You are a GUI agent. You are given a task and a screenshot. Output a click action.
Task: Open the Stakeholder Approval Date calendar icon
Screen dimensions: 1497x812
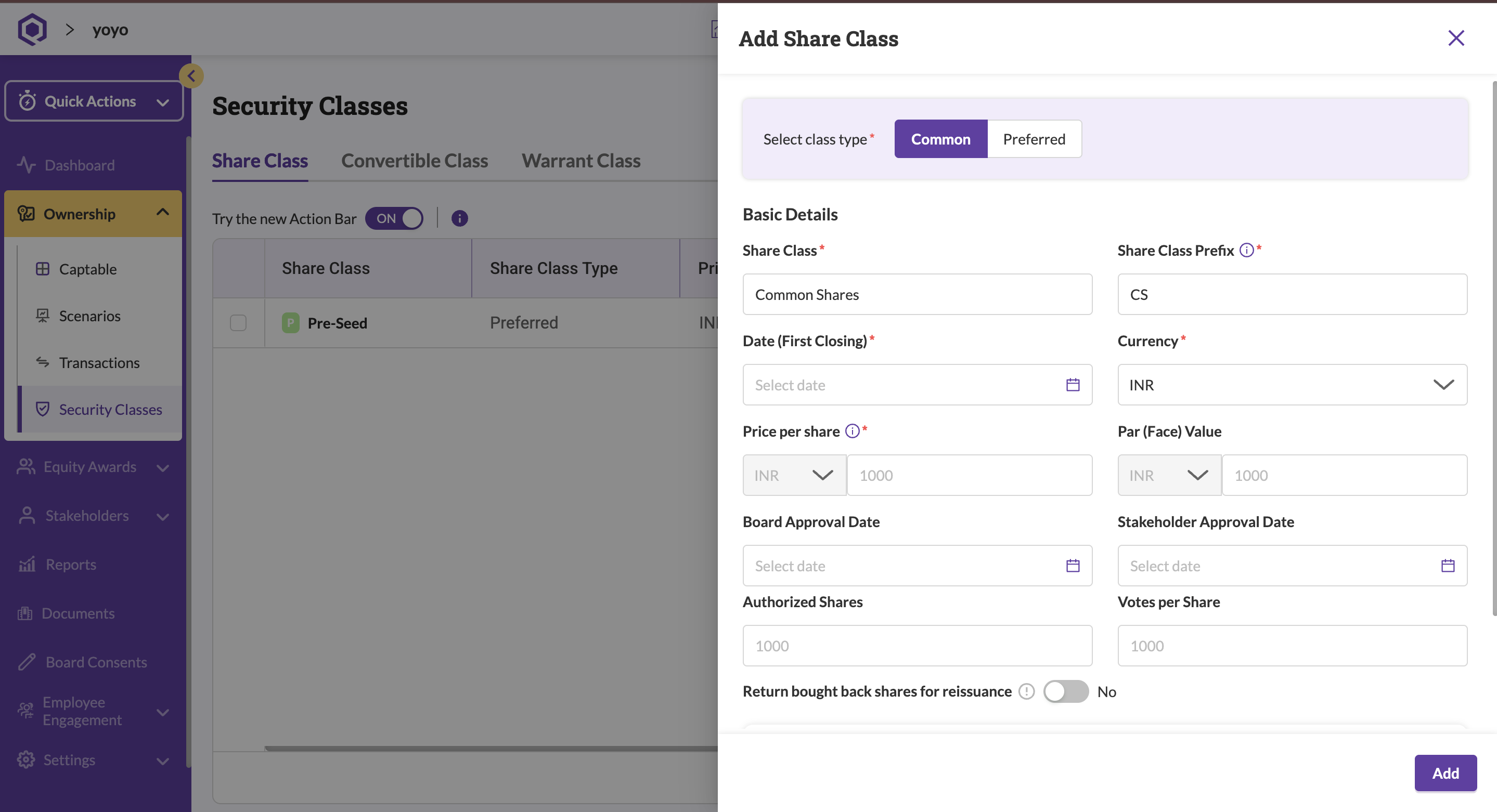pyautogui.click(x=1447, y=565)
